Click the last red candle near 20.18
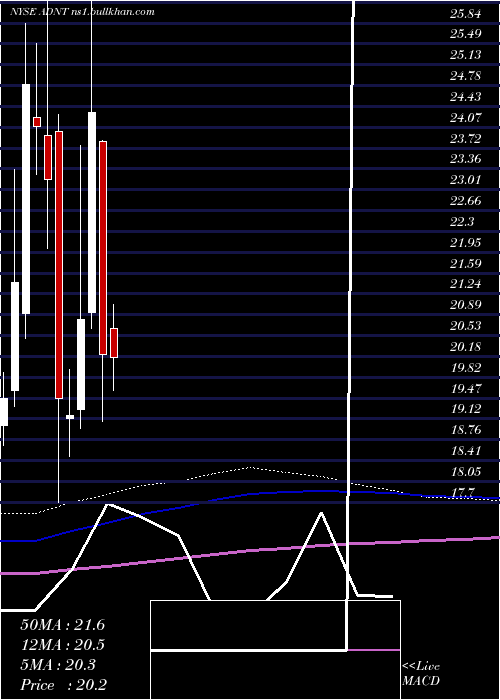The width and height of the screenshot is (500, 700). point(114,343)
